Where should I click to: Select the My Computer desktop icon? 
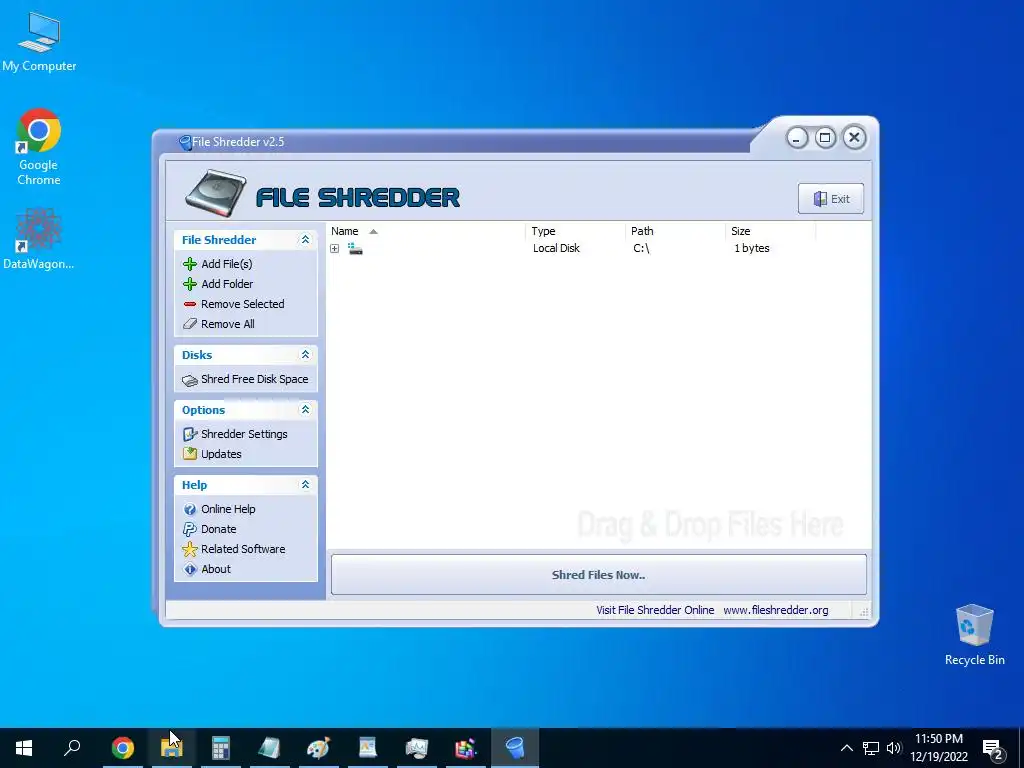coord(39,42)
